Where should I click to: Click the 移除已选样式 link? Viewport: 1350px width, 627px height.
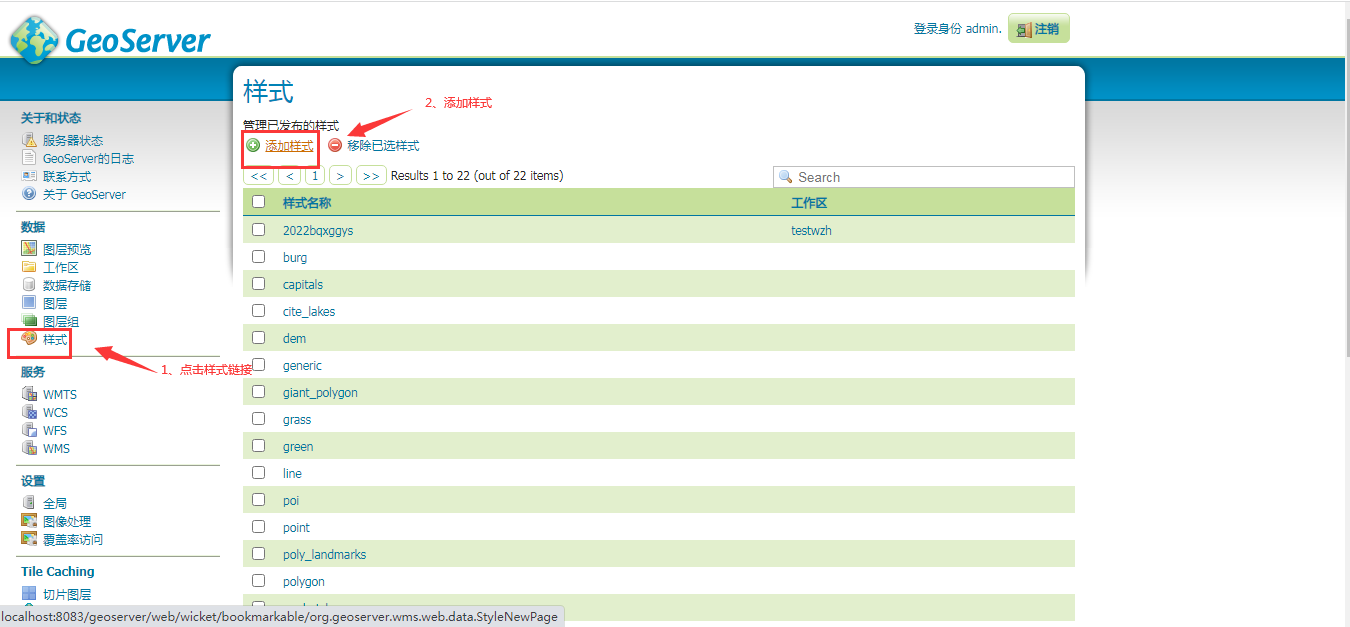tap(383, 146)
